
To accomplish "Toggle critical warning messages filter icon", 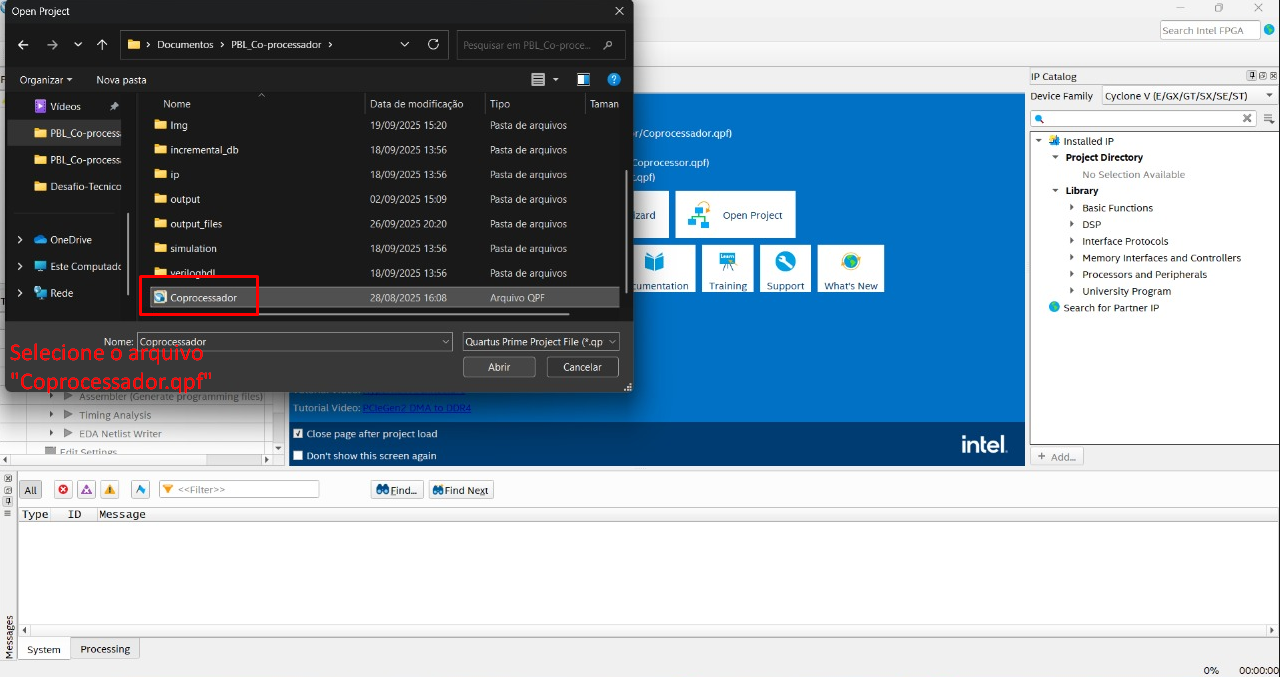I will coord(87,490).
